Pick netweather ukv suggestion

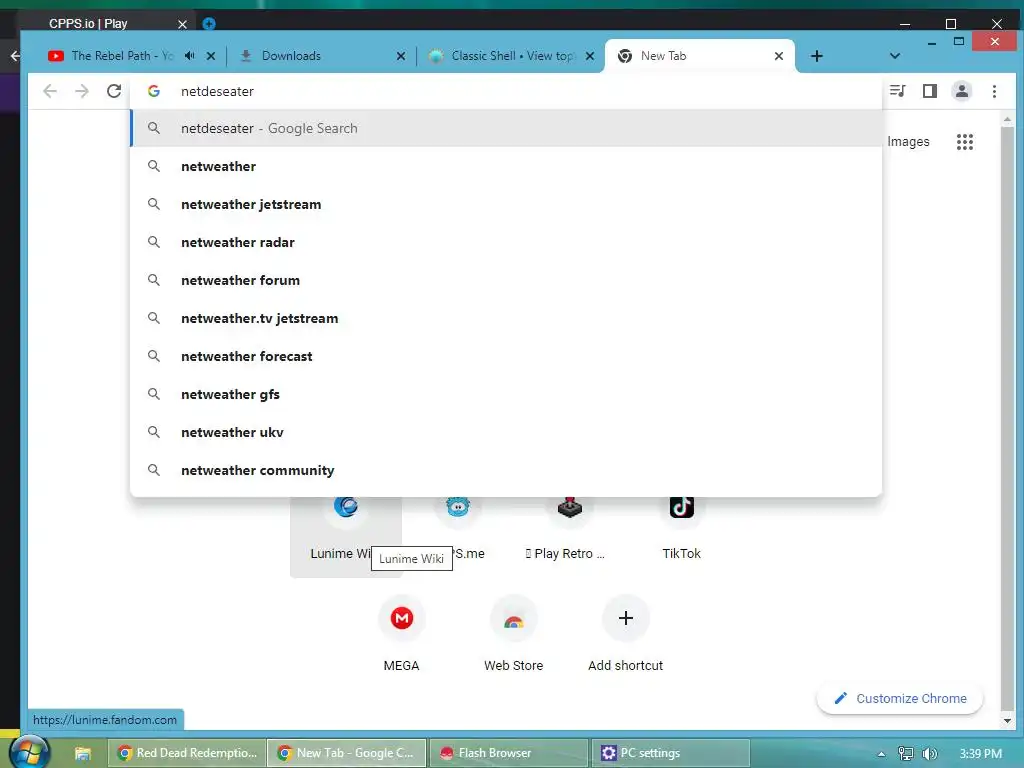pos(506,432)
